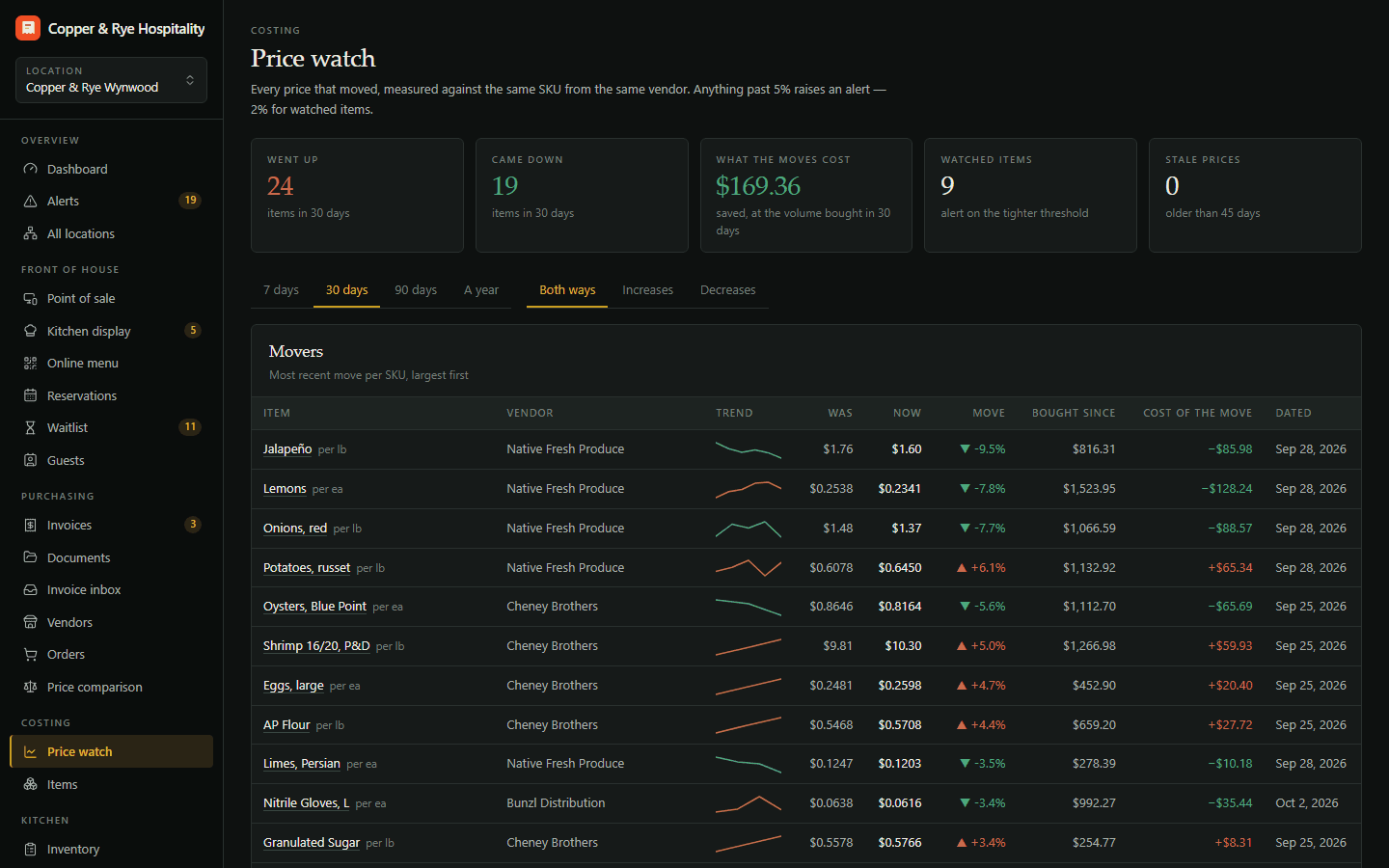Expand the Location selector dropdown
This screenshot has width=1389, height=868.
(x=111, y=80)
